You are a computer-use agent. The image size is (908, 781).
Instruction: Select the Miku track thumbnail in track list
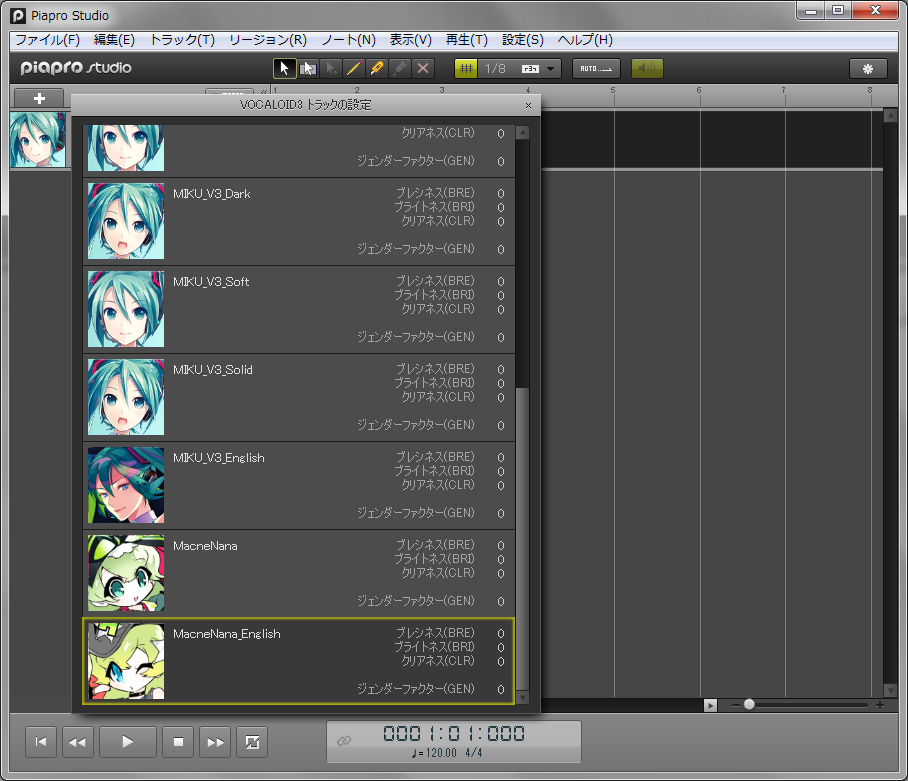point(38,140)
